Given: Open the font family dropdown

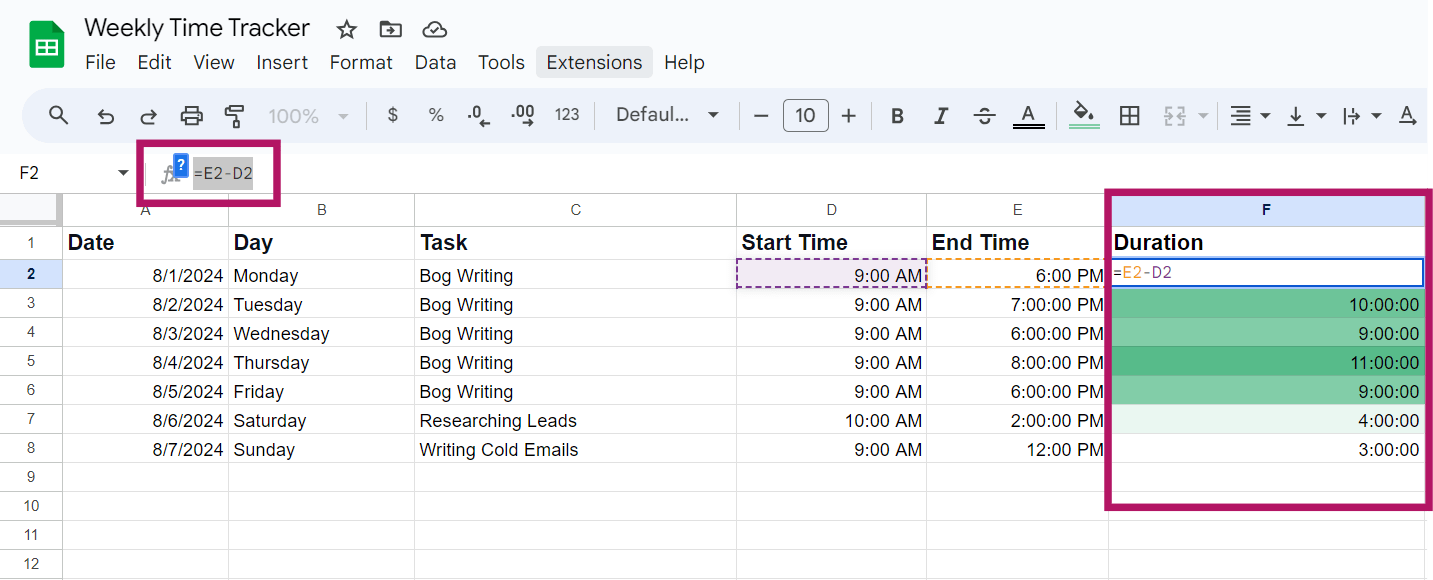Looking at the screenshot, I should [x=667, y=115].
